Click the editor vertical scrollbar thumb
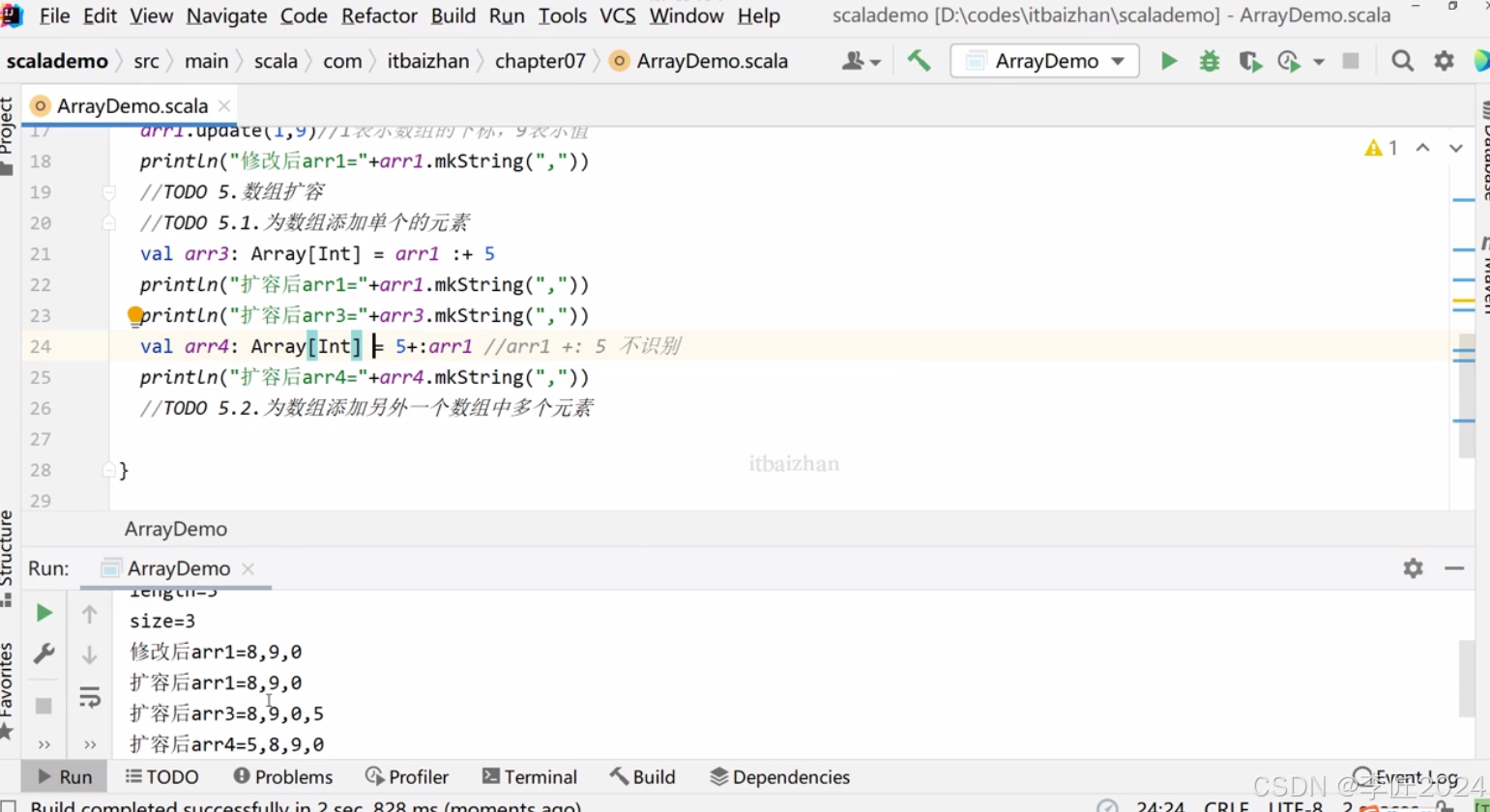1490x812 pixels. 1467,395
